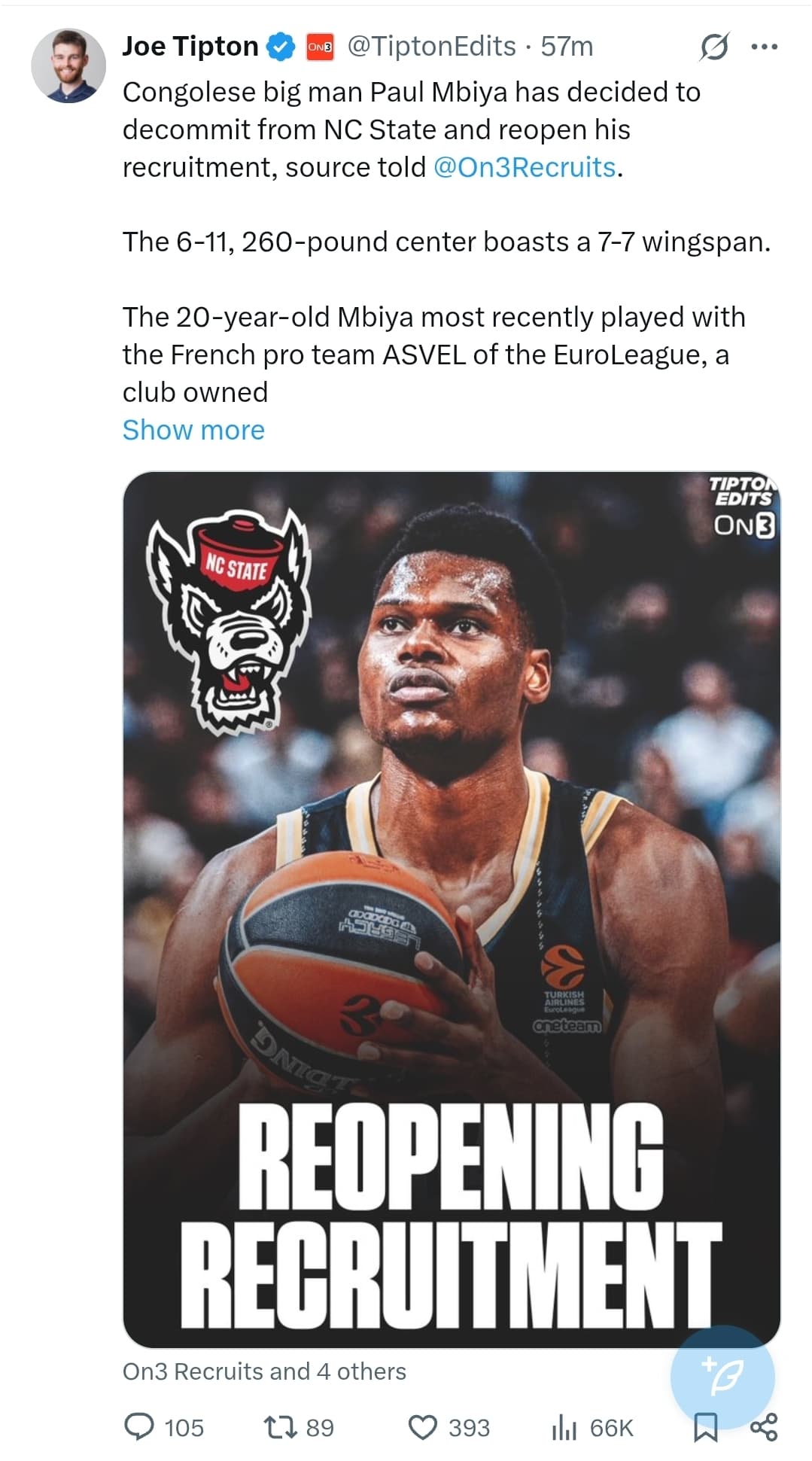
Task: Click the 393 likes count
Action: coord(469,1428)
